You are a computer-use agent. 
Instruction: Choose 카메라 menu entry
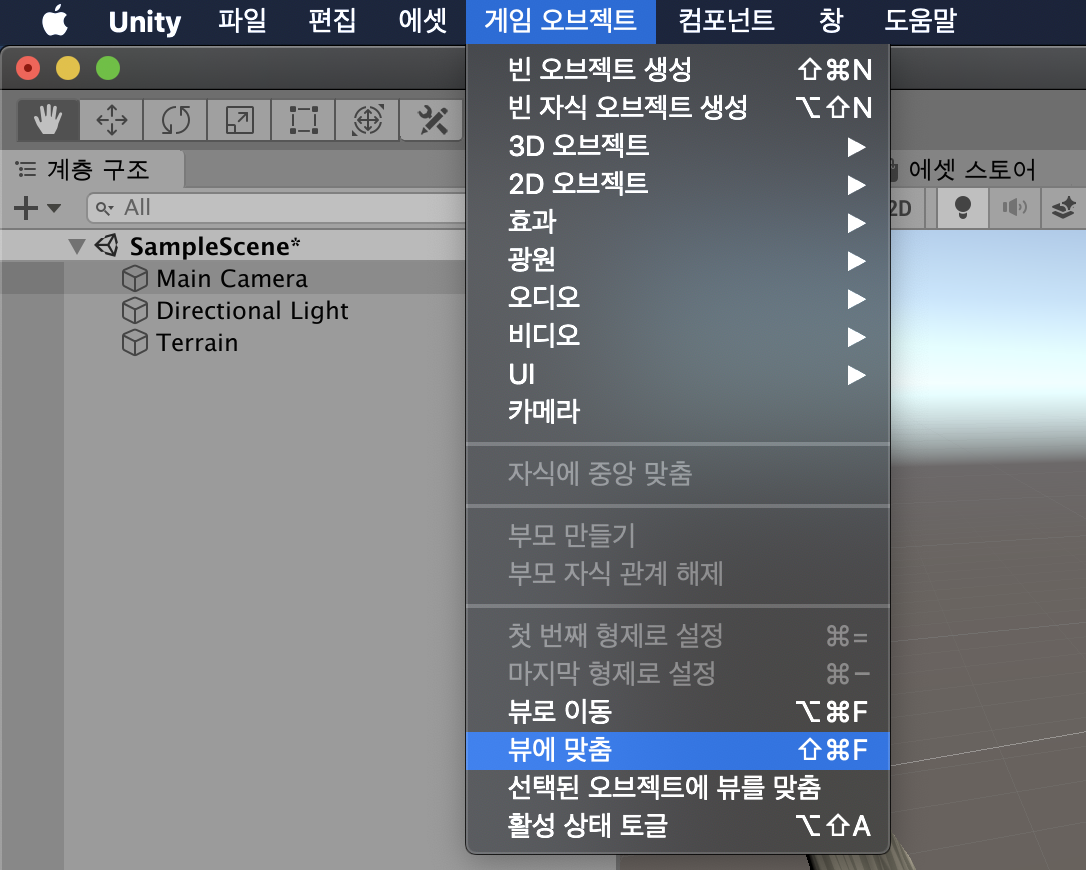[677, 411]
